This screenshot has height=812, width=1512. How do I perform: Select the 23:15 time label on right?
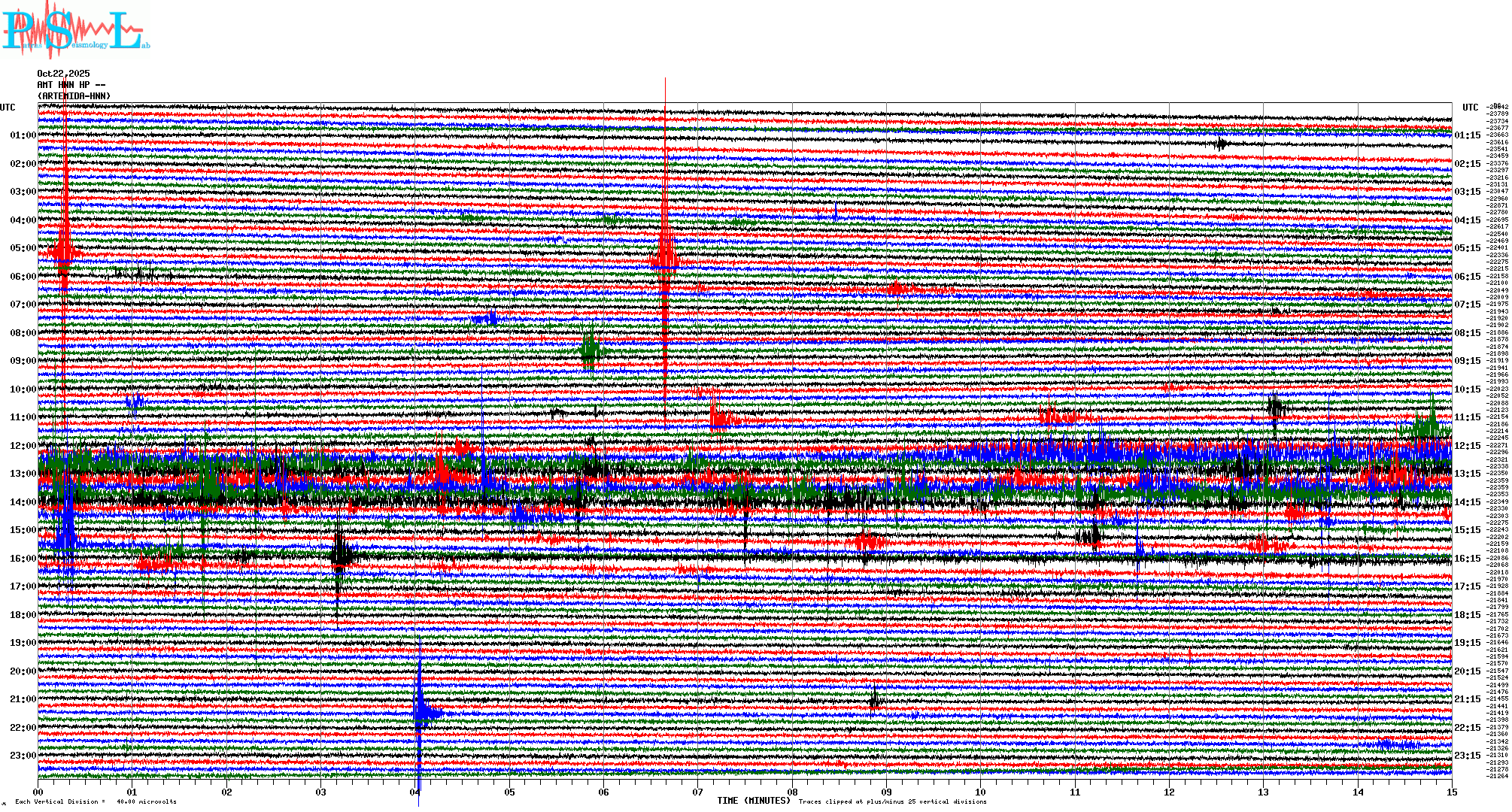point(1467,756)
